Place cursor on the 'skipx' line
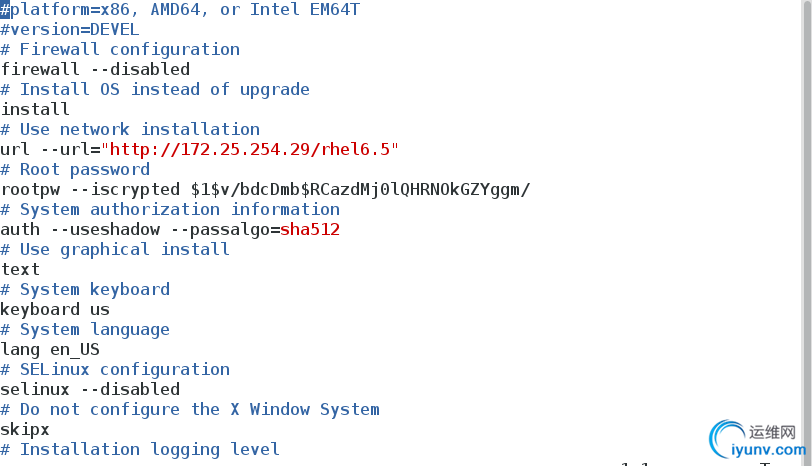 pos(25,430)
